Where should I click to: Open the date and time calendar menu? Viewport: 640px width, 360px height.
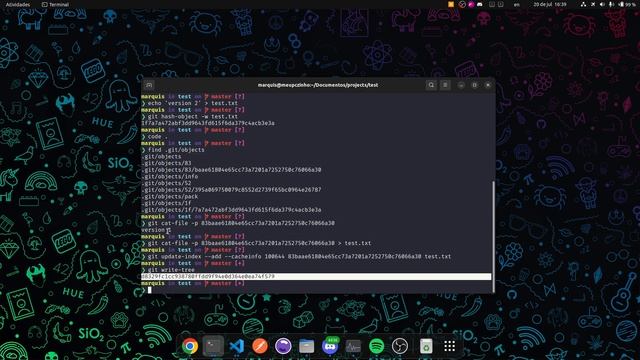click(x=550, y=4)
